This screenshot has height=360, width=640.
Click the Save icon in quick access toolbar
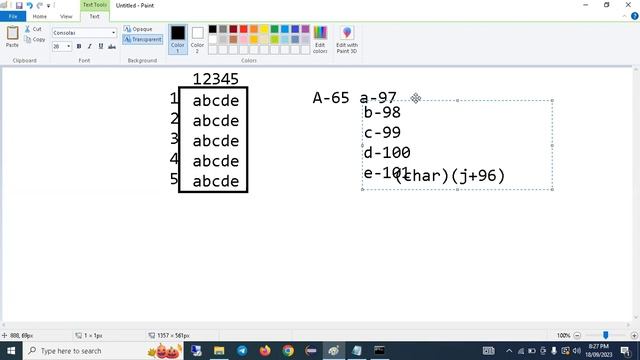19,5
